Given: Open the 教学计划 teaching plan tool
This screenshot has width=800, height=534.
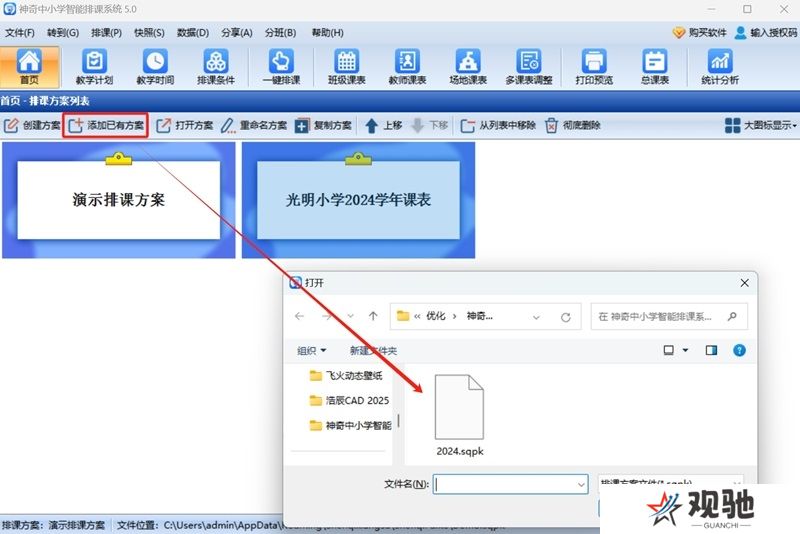Looking at the screenshot, I should [94, 67].
